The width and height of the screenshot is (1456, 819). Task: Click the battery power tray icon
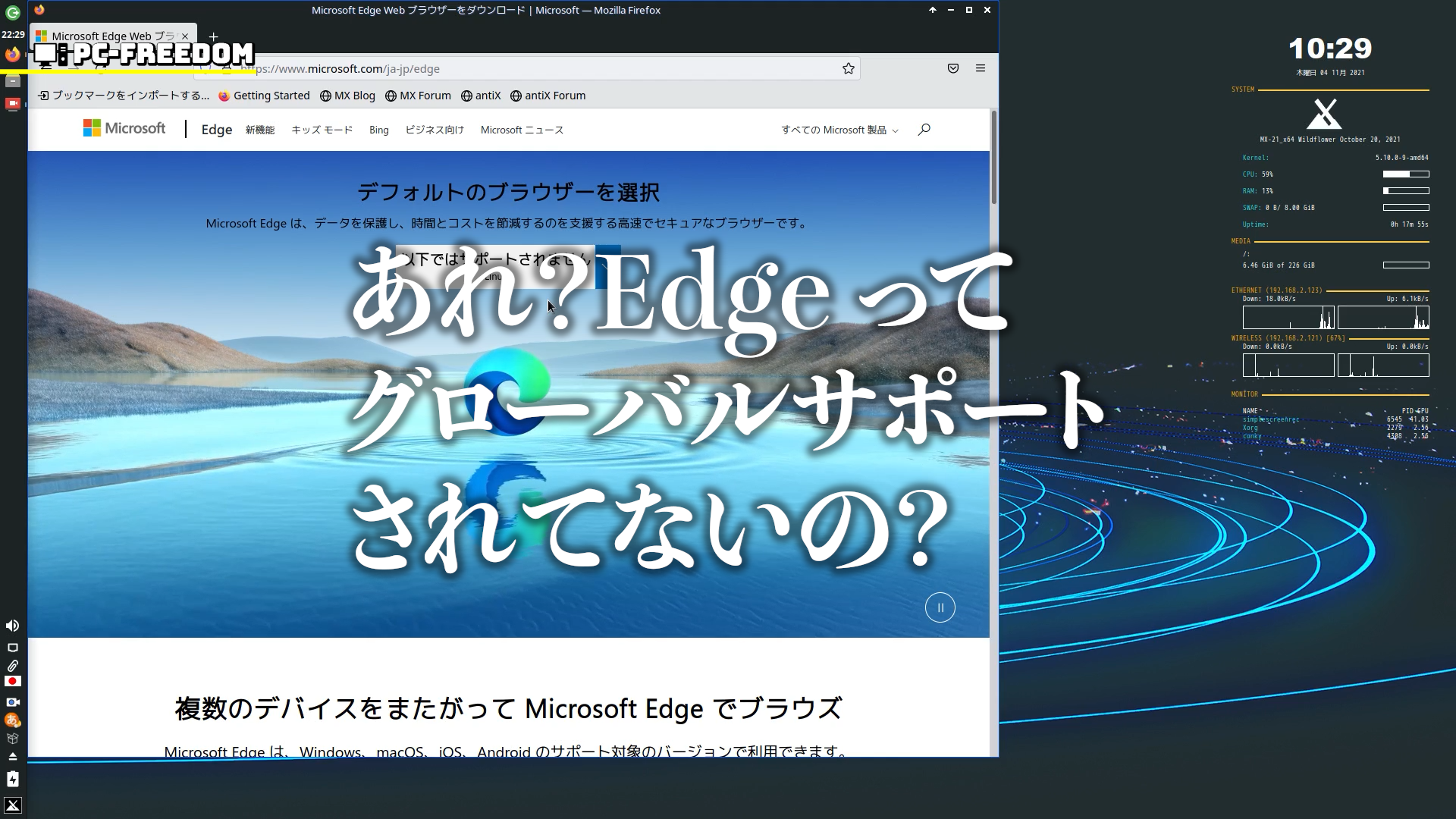click(12, 780)
